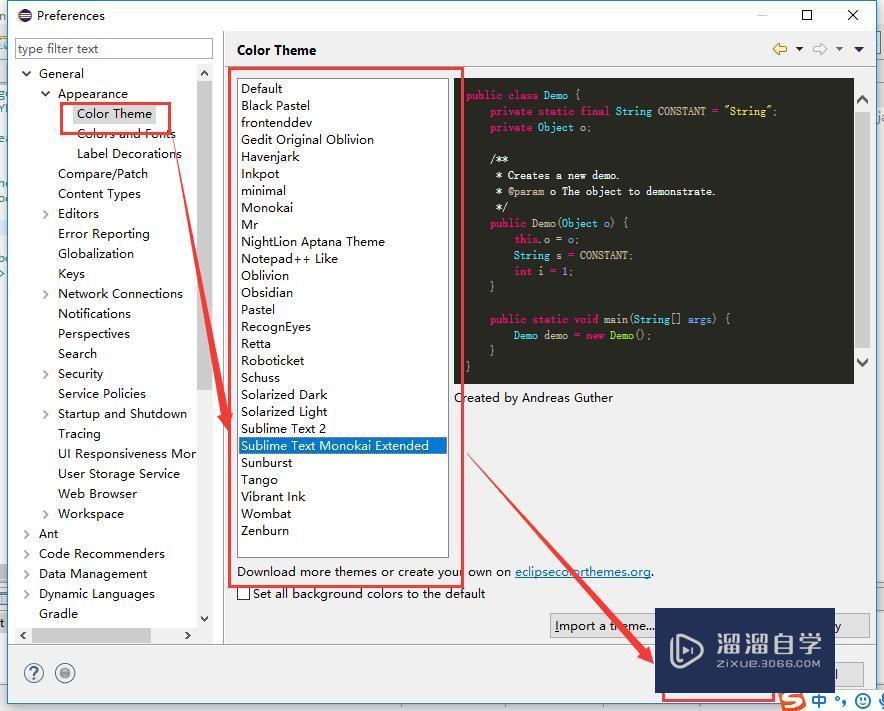
Task: Open Label Decorations preferences
Action: (x=129, y=153)
